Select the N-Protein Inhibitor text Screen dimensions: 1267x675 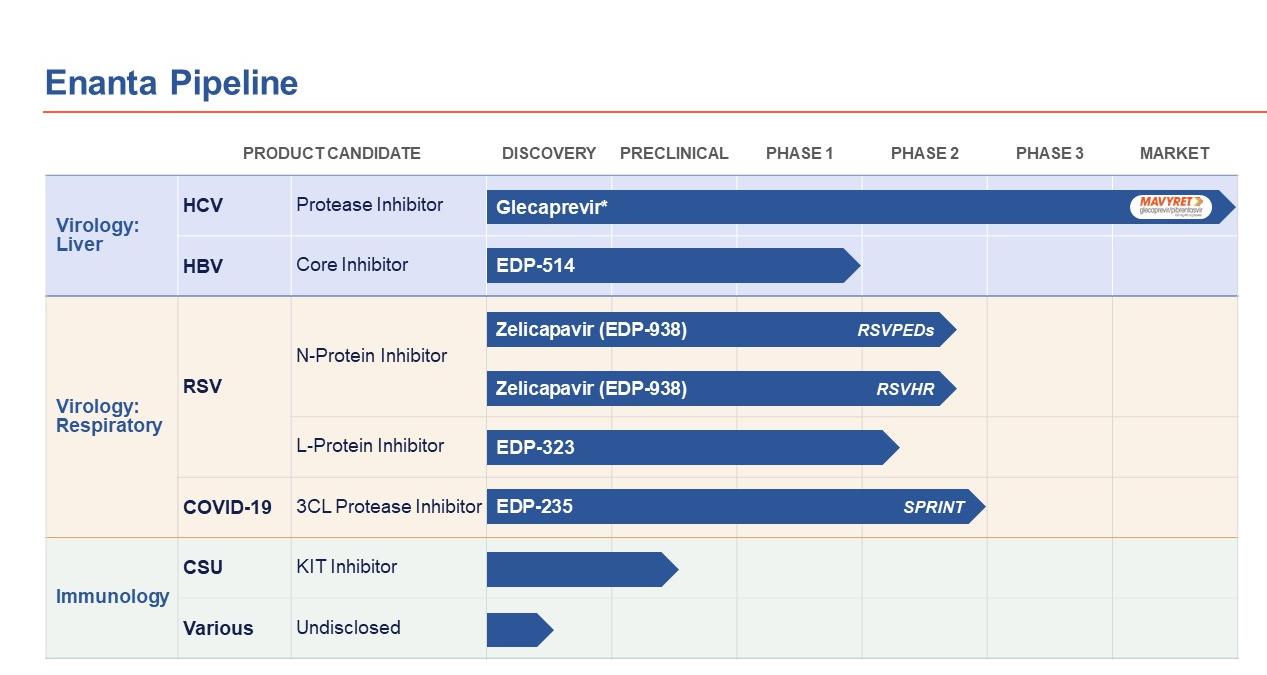click(371, 355)
